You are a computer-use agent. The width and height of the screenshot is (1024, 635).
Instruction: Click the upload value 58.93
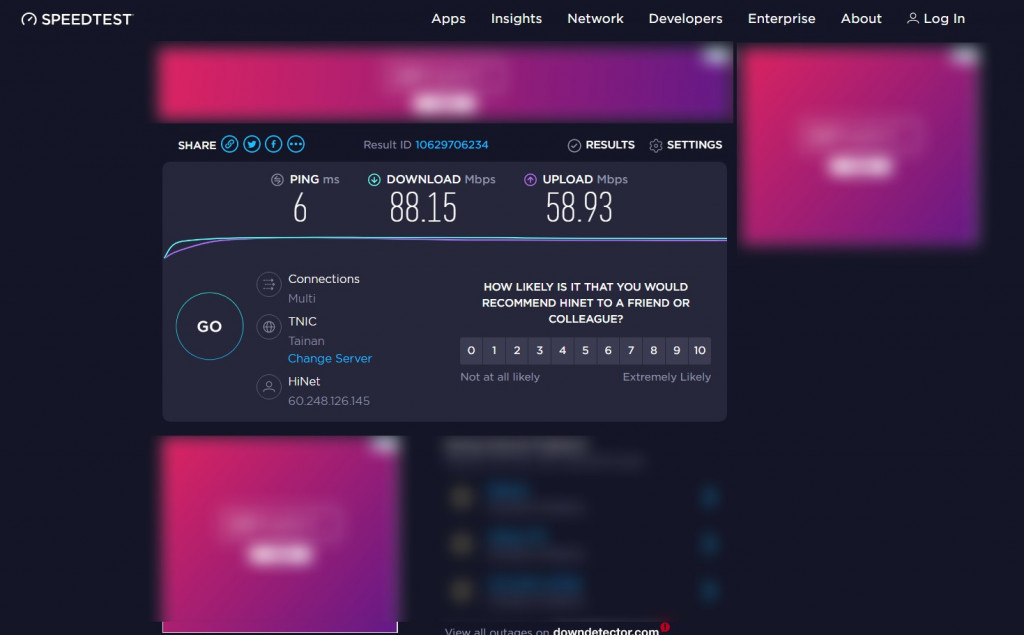click(x=579, y=208)
